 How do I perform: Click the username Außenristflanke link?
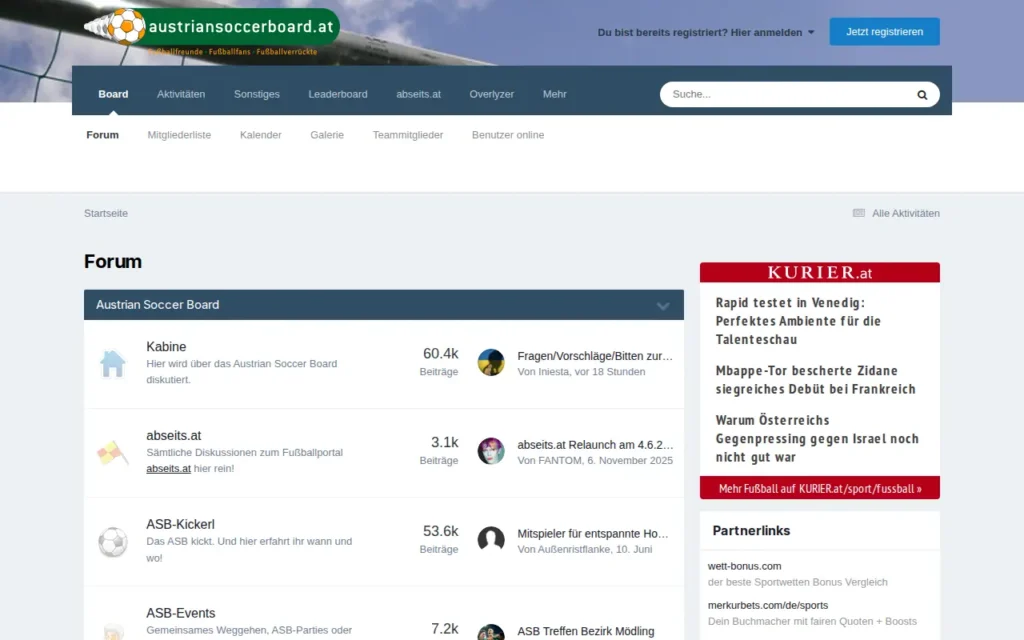pyautogui.click(x=574, y=549)
